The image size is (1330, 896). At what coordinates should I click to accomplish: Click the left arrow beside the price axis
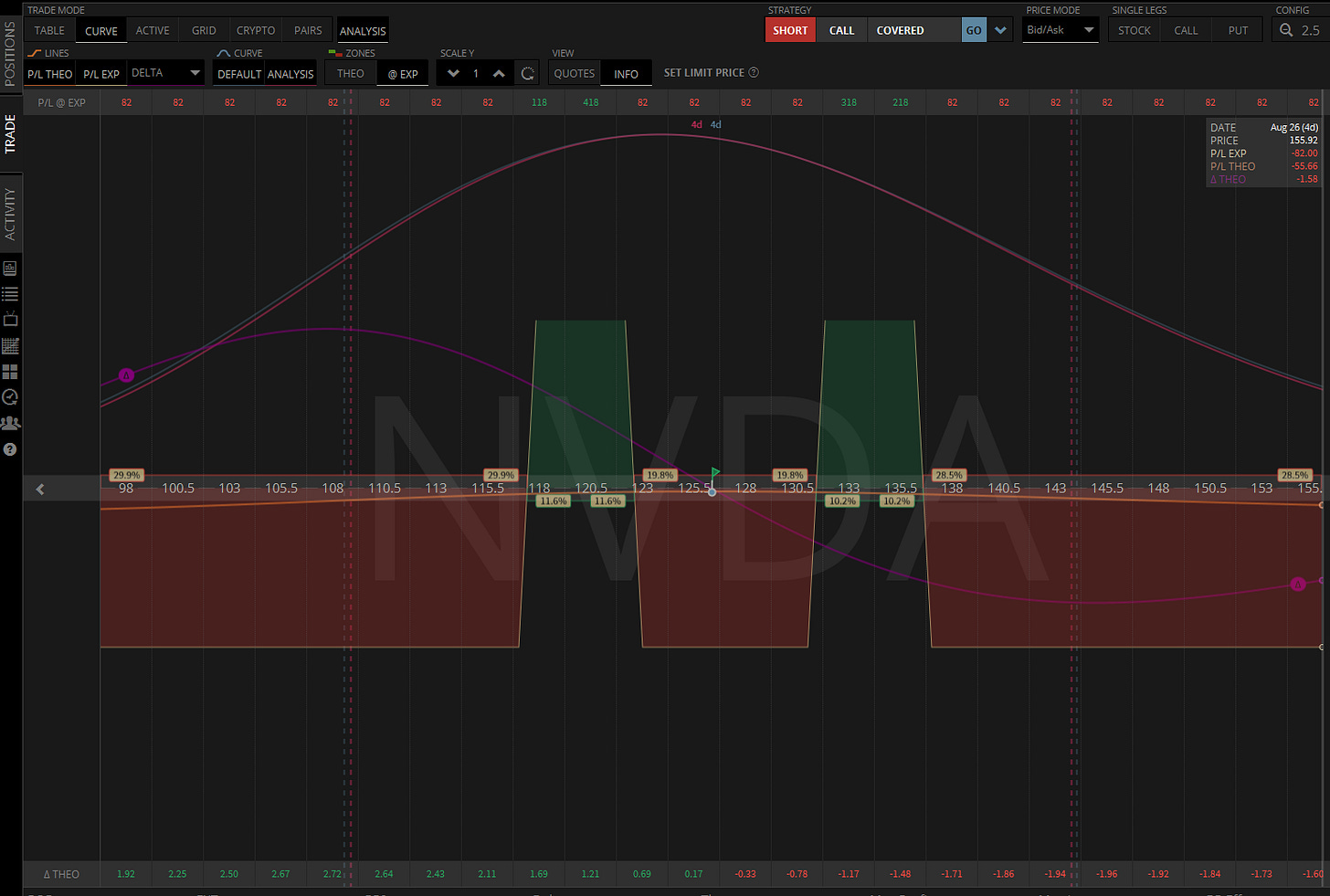pyautogui.click(x=40, y=490)
